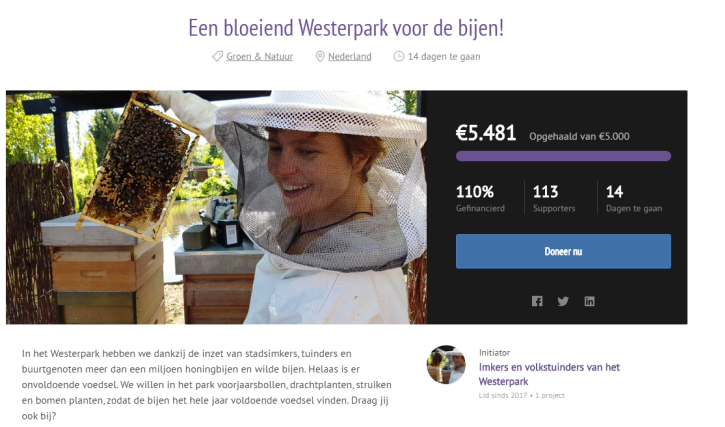The height and width of the screenshot is (427, 725).
Task: Click the location pin icon beside Nederland
Action: coord(320,56)
